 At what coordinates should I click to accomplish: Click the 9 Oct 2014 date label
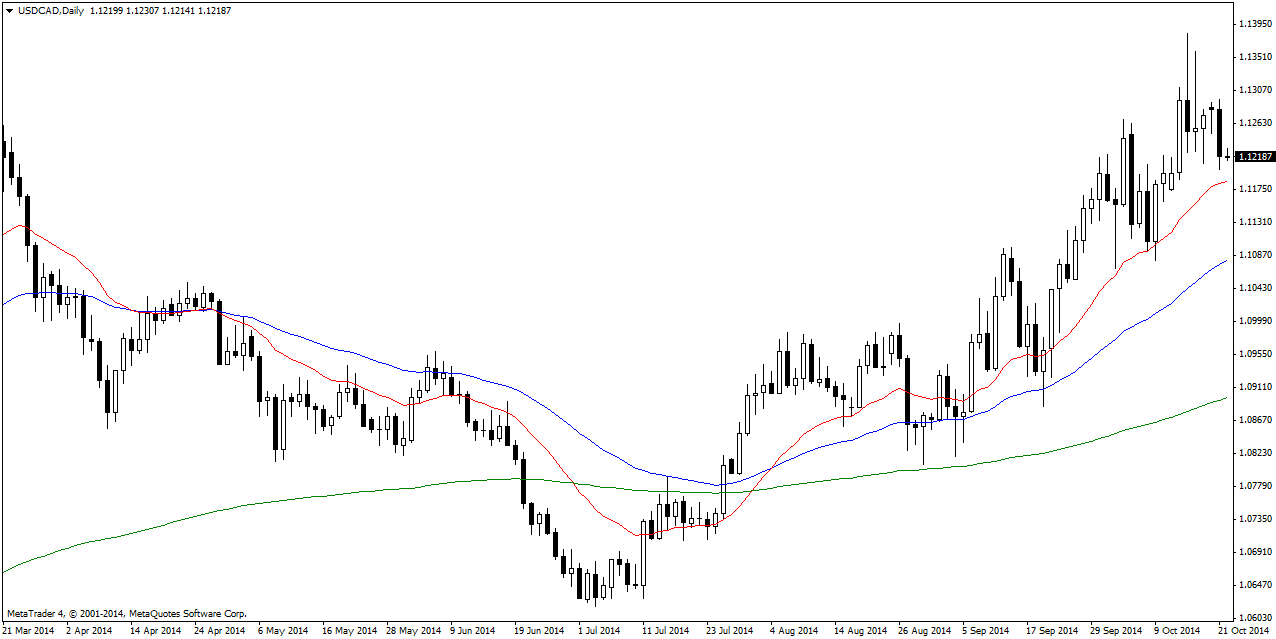(x=1176, y=631)
